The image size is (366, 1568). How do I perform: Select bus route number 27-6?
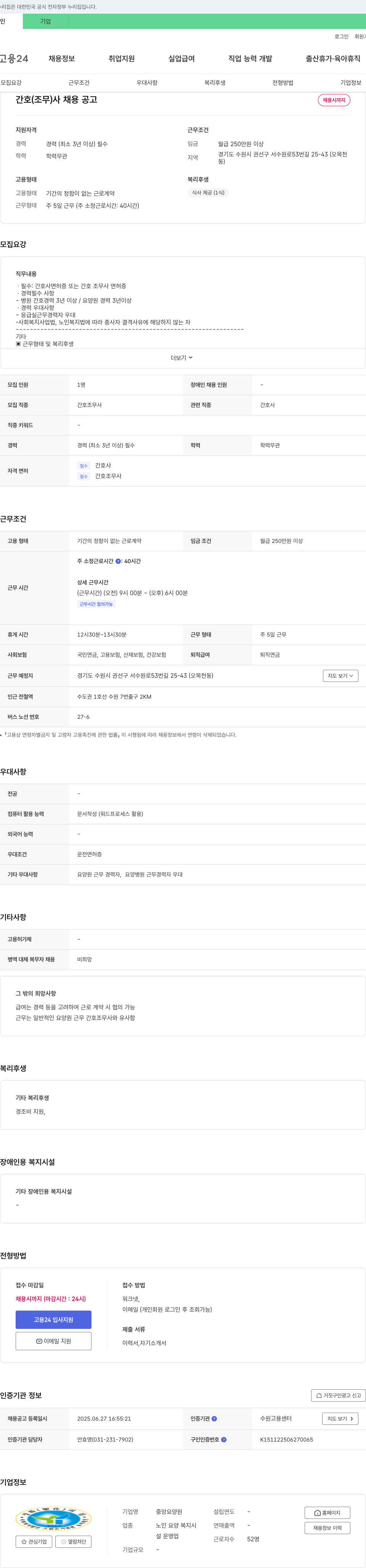[x=83, y=717]
